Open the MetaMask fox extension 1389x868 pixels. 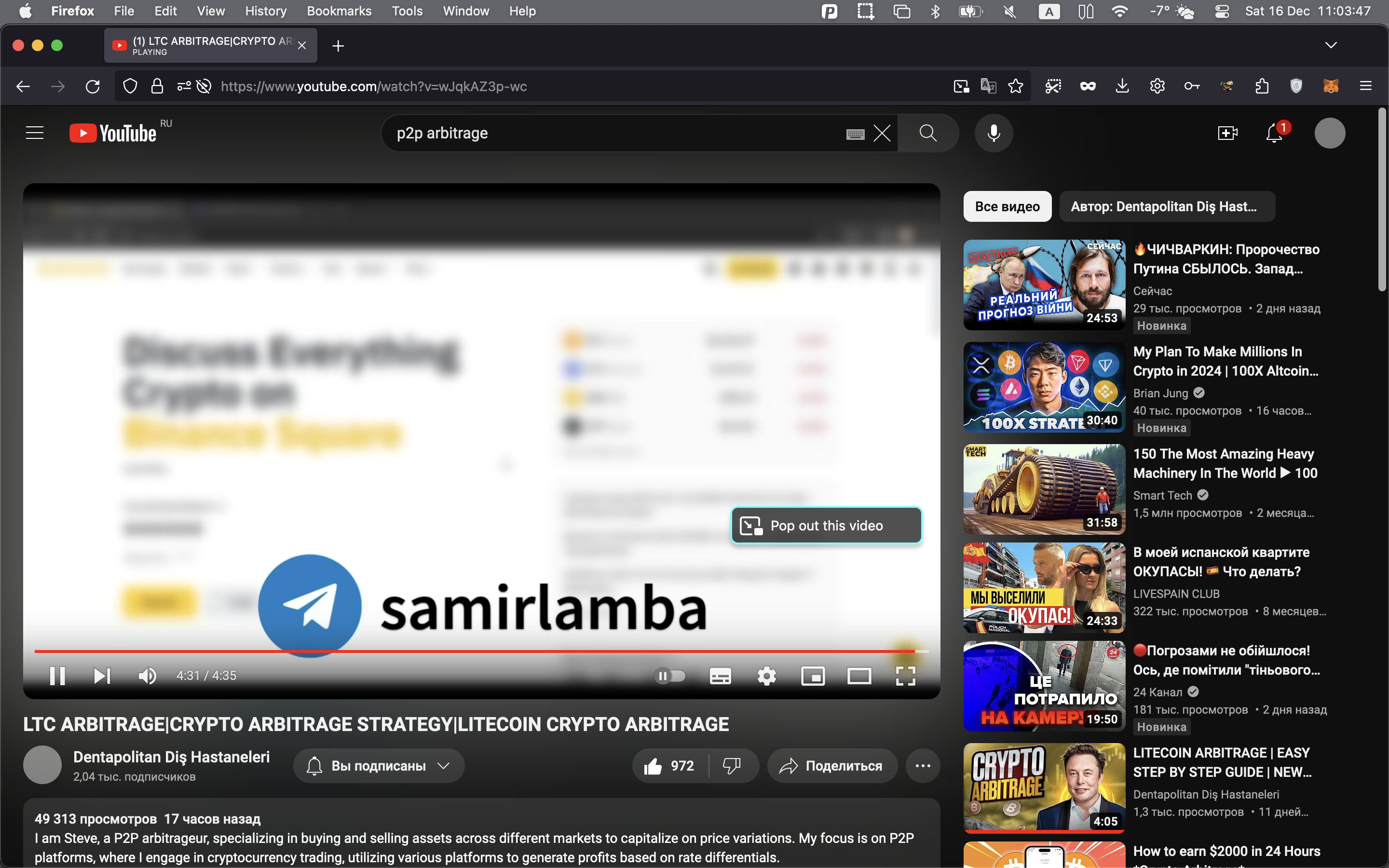click(x=1331, y=86)
